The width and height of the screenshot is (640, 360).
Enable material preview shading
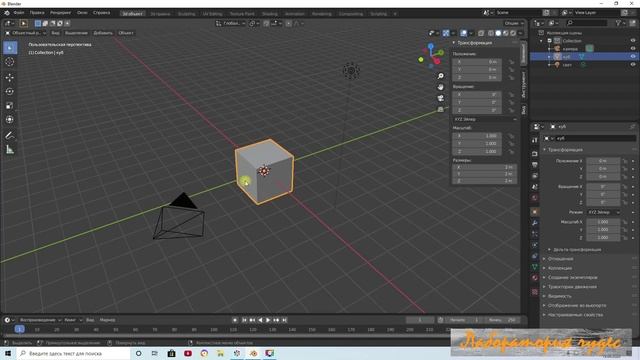pyautogui.click(x=506, y=33)
